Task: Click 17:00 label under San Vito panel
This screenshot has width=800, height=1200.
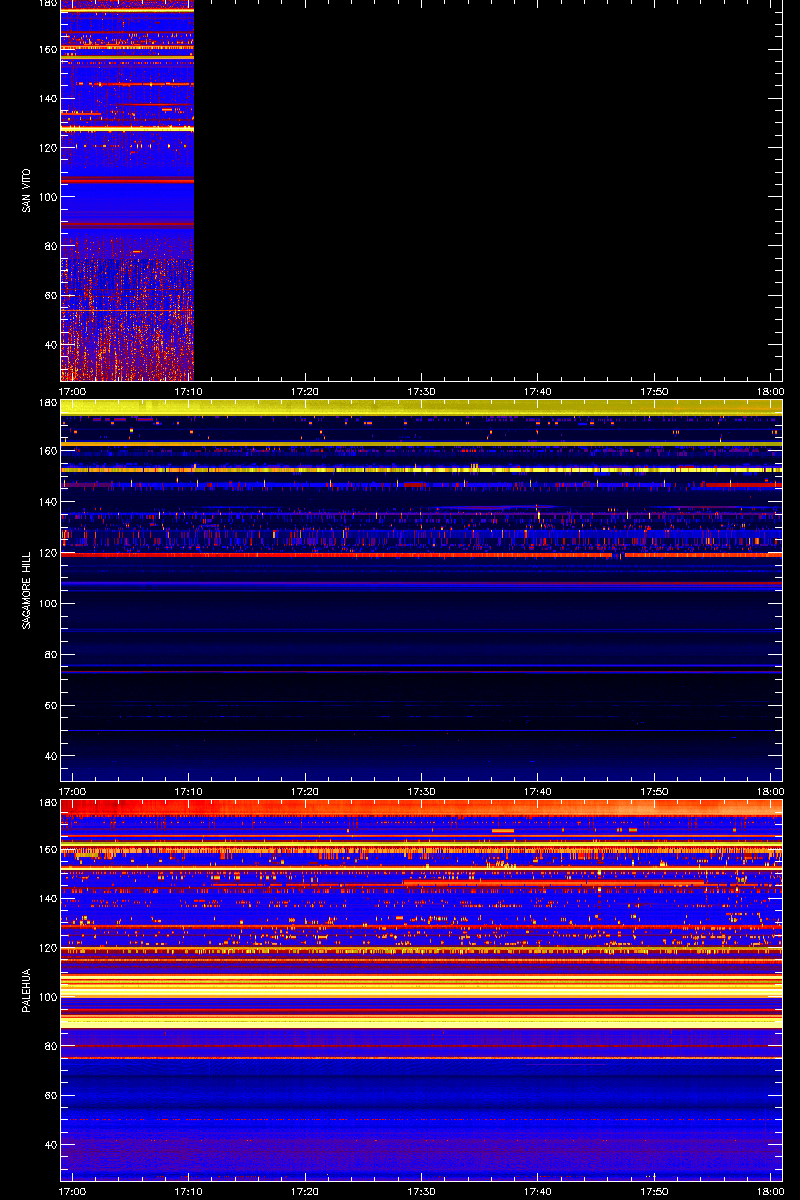Action: coord(73,391)
